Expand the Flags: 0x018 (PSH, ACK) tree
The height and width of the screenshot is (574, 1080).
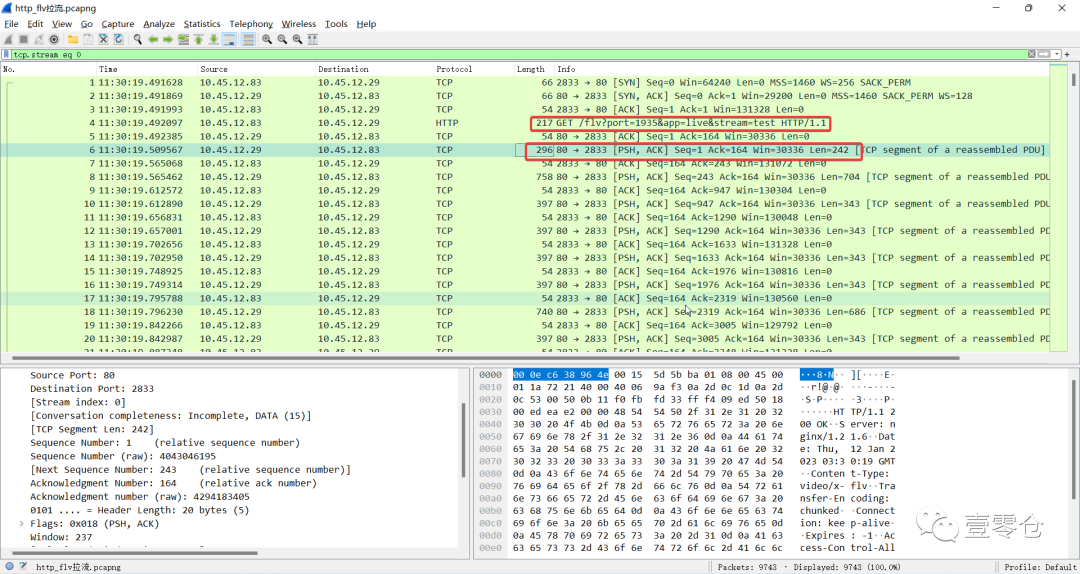tap(22, 523)
